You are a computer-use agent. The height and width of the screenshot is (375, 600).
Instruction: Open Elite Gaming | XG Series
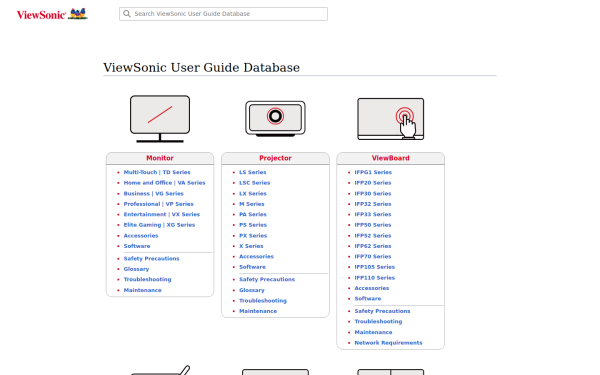159,225
